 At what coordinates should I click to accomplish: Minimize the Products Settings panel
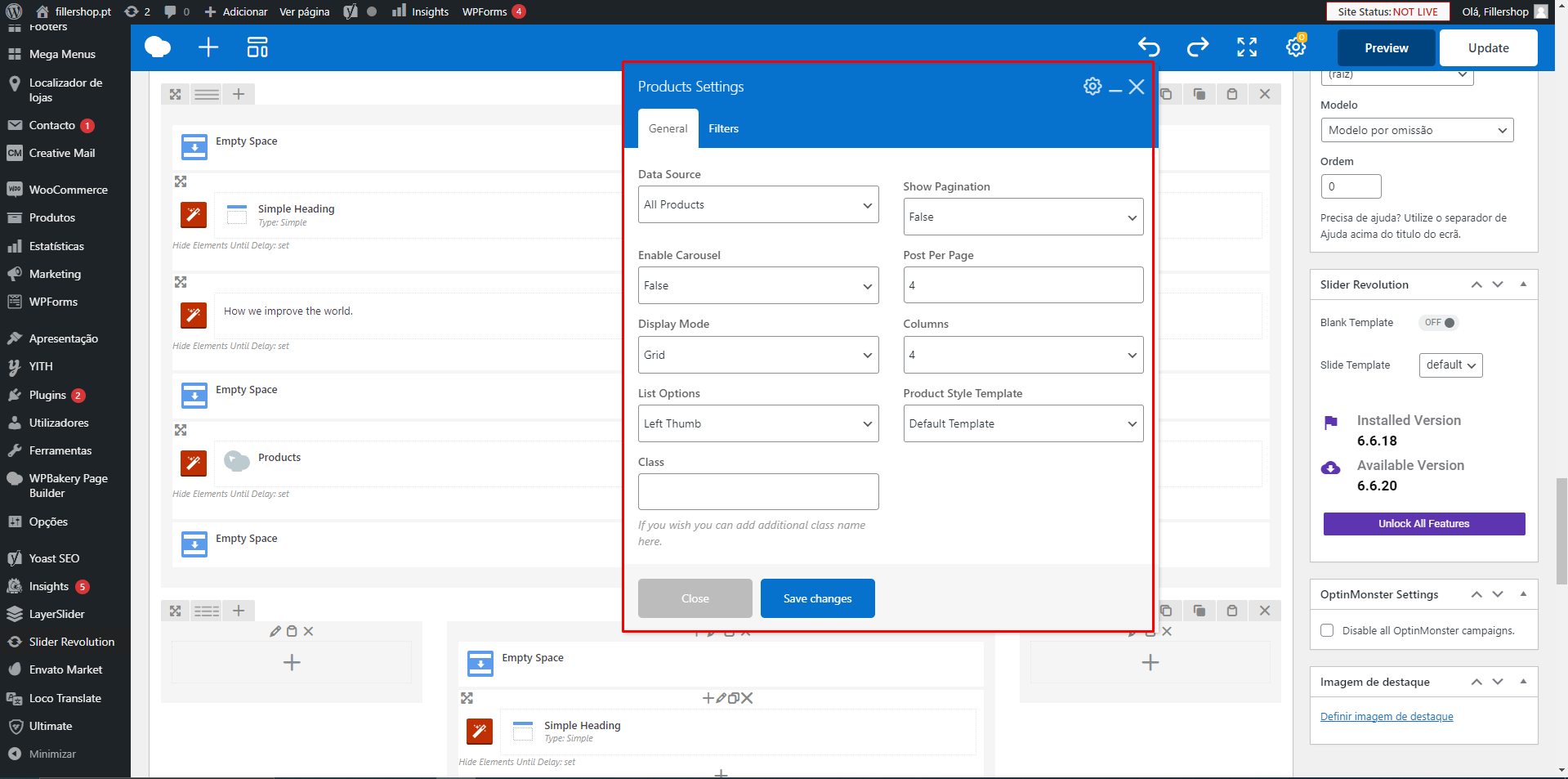pyautogui.click(x=1115, y=88)
